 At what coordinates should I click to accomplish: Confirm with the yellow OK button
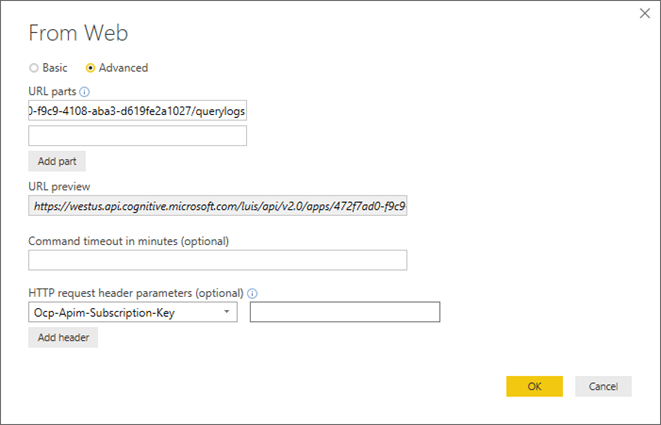[534, 386]
